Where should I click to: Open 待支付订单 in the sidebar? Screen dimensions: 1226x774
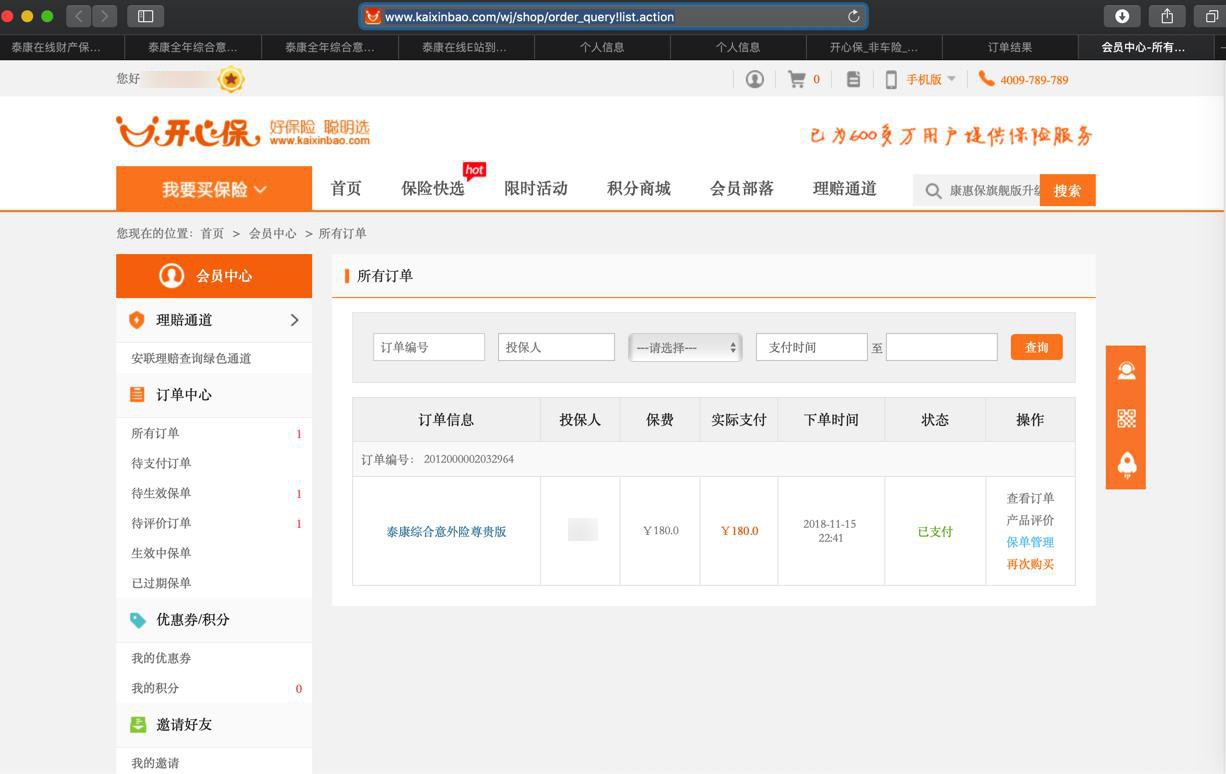tap(161, 463)
